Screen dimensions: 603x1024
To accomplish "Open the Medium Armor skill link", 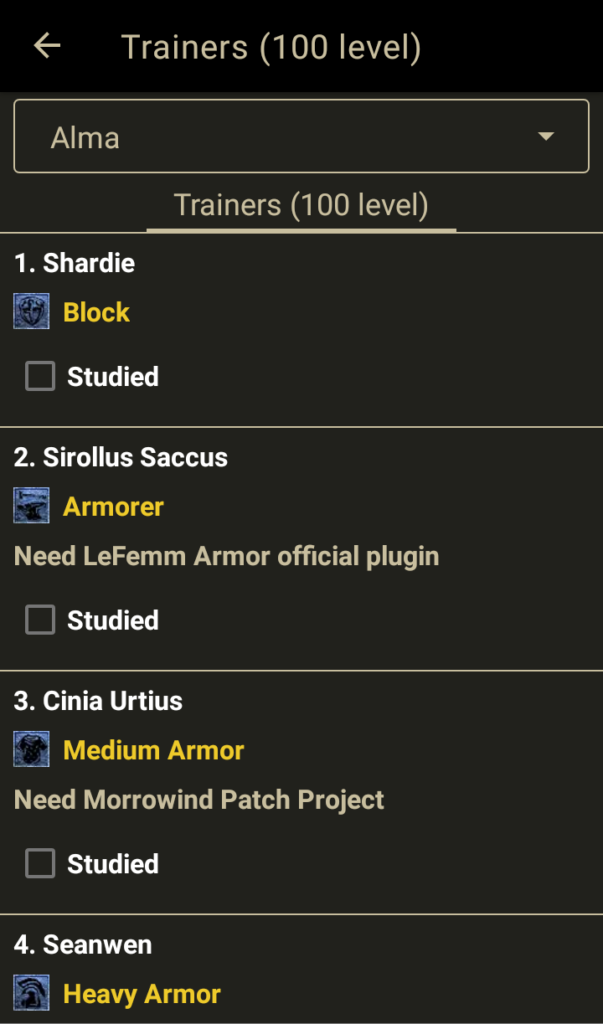I will click(153, 750).
